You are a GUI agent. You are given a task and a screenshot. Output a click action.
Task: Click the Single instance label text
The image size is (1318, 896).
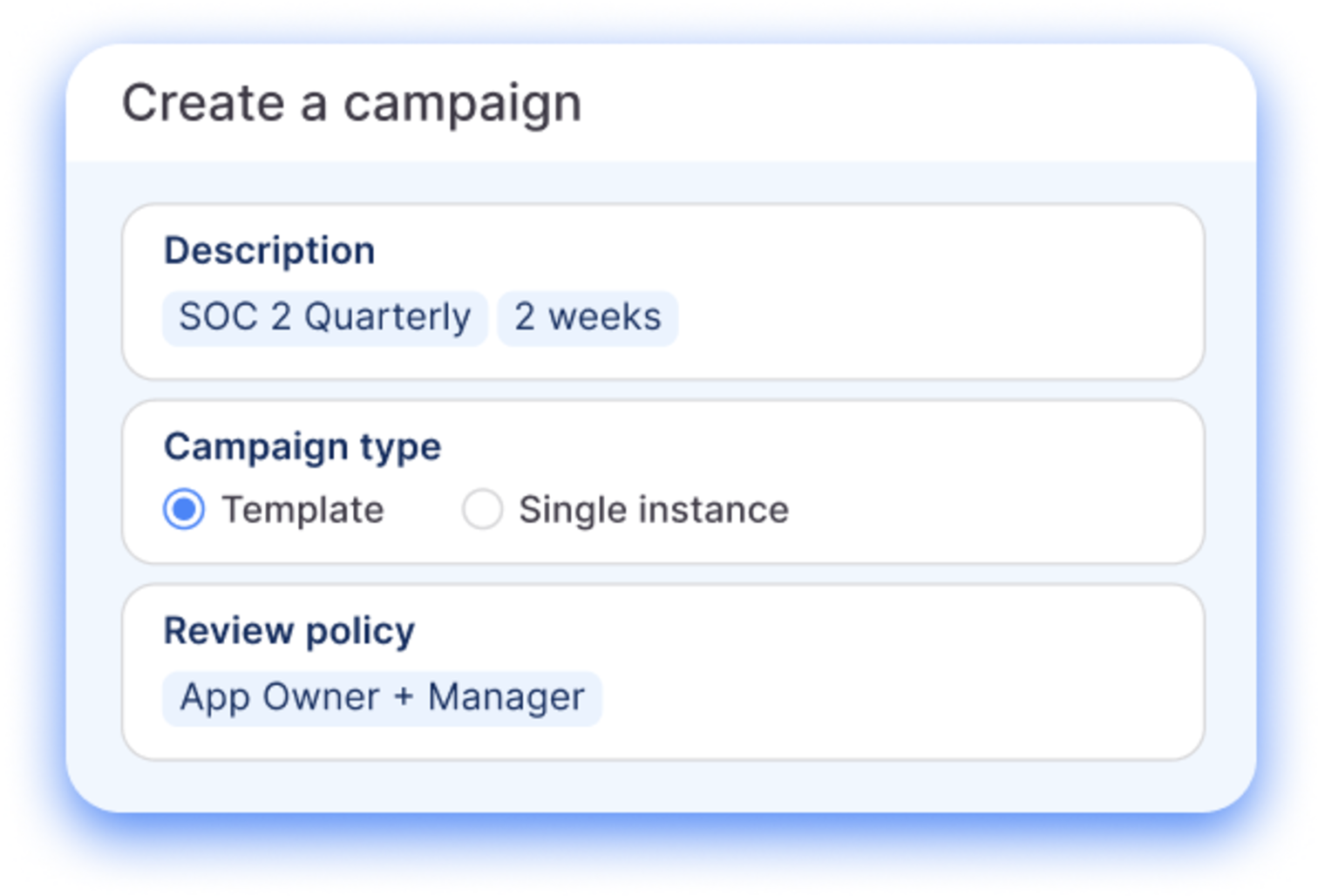tap(653, 510)
